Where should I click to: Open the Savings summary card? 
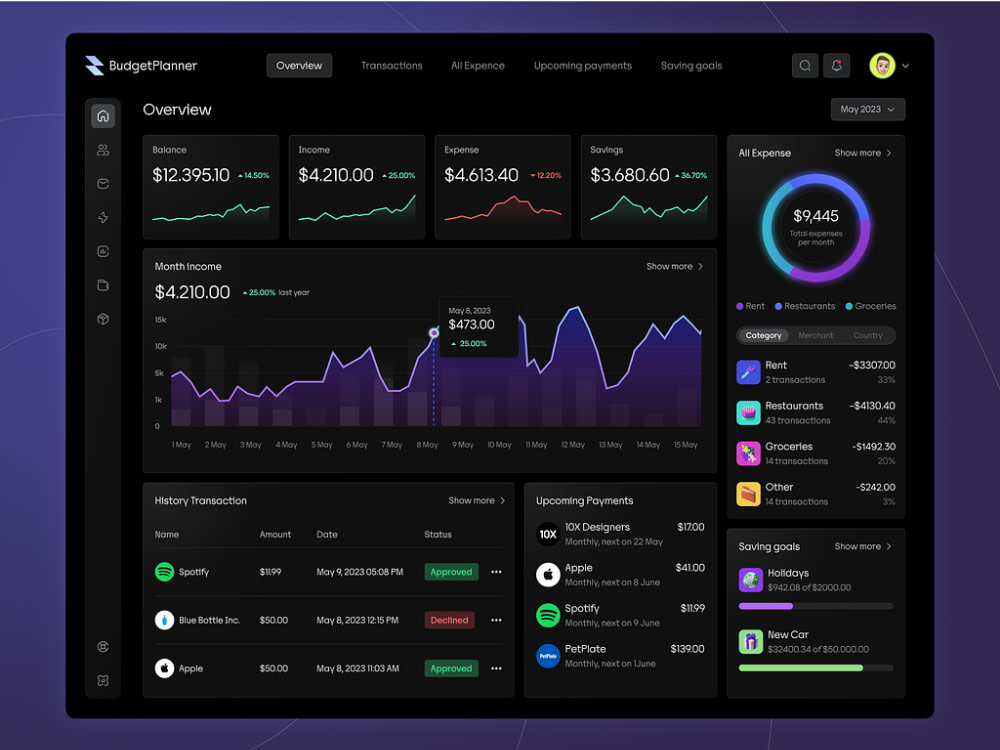tap(649, 187)
